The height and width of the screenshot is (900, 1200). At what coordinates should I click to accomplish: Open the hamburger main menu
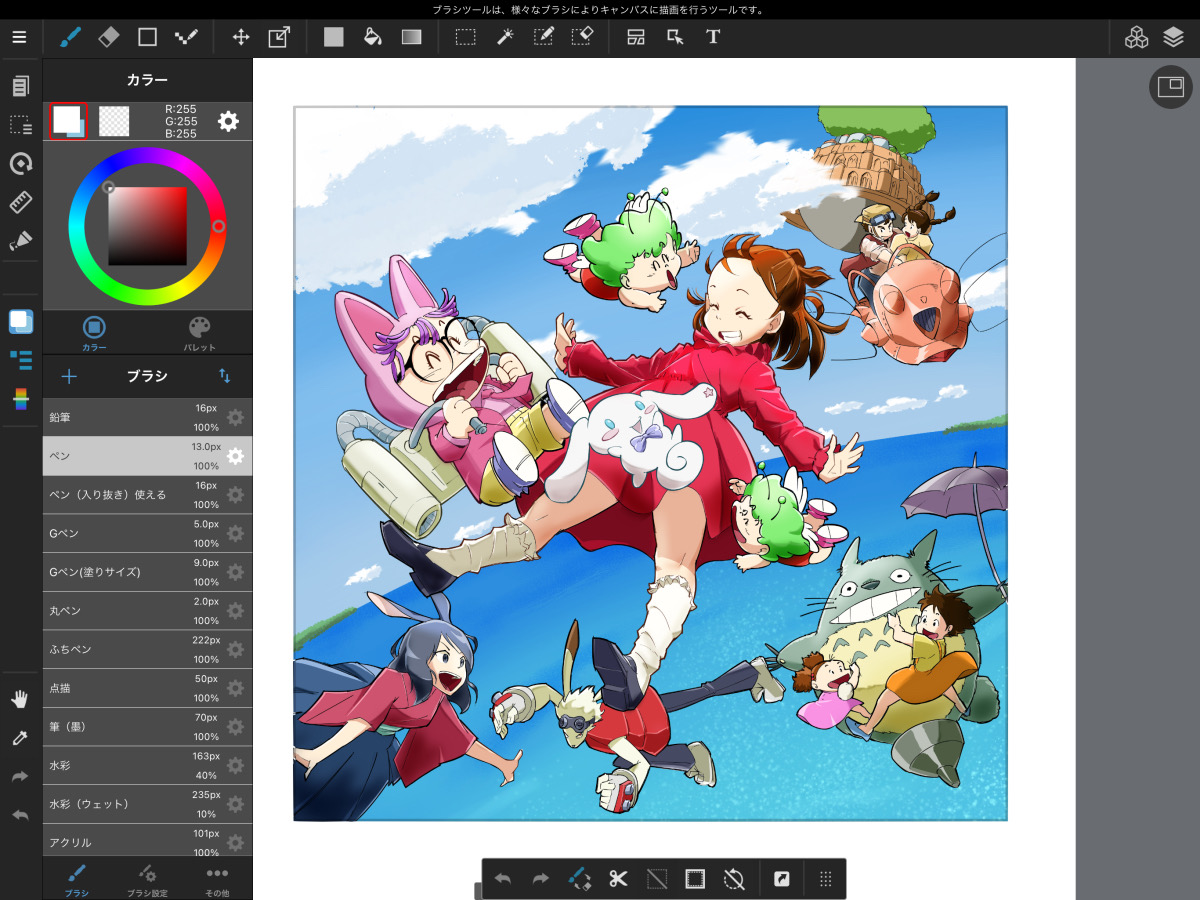[20, 37]
